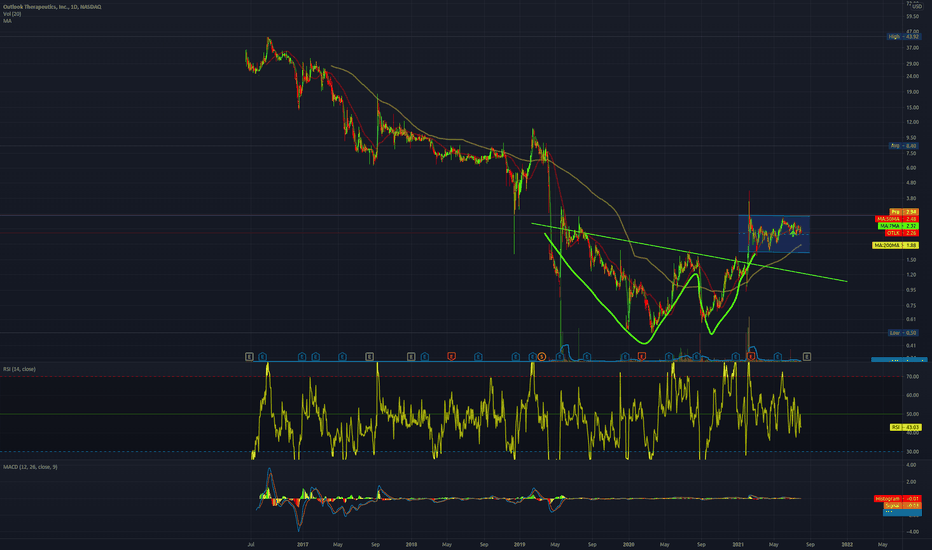The width and height of the screenshot is (932, 550).
Task: Click the 37.00 price scale value
Action: (x=912, y=48)
